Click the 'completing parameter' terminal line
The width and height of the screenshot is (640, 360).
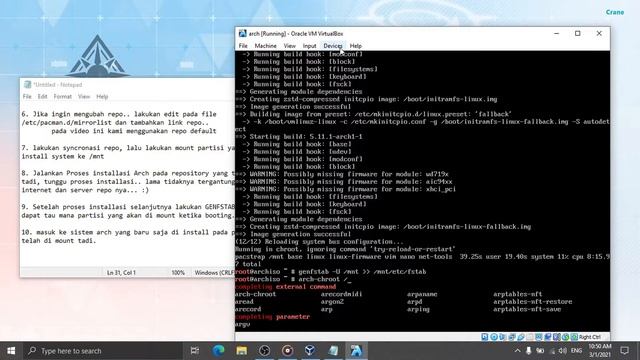[272, 317]
